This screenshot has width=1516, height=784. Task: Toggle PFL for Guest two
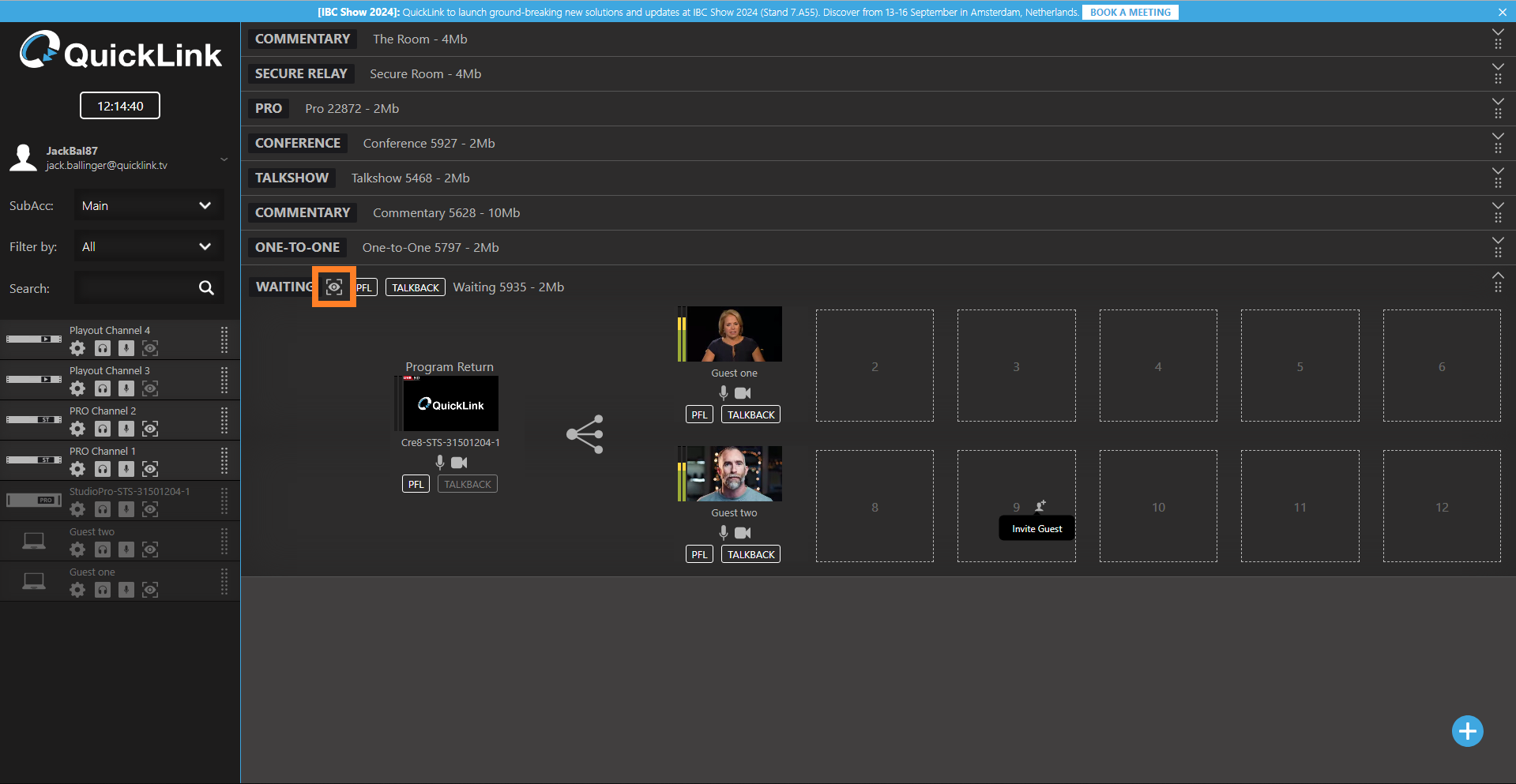pos(699,554)
